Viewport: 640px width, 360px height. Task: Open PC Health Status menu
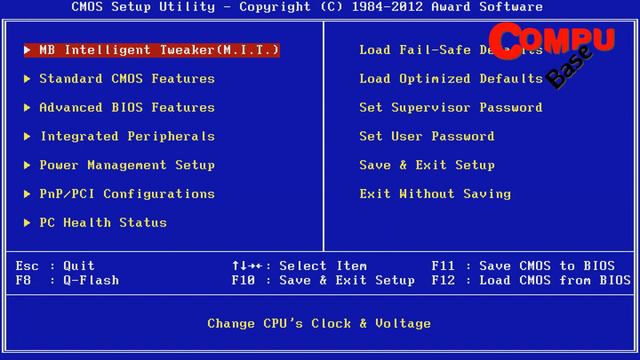[x=103, y=223]
